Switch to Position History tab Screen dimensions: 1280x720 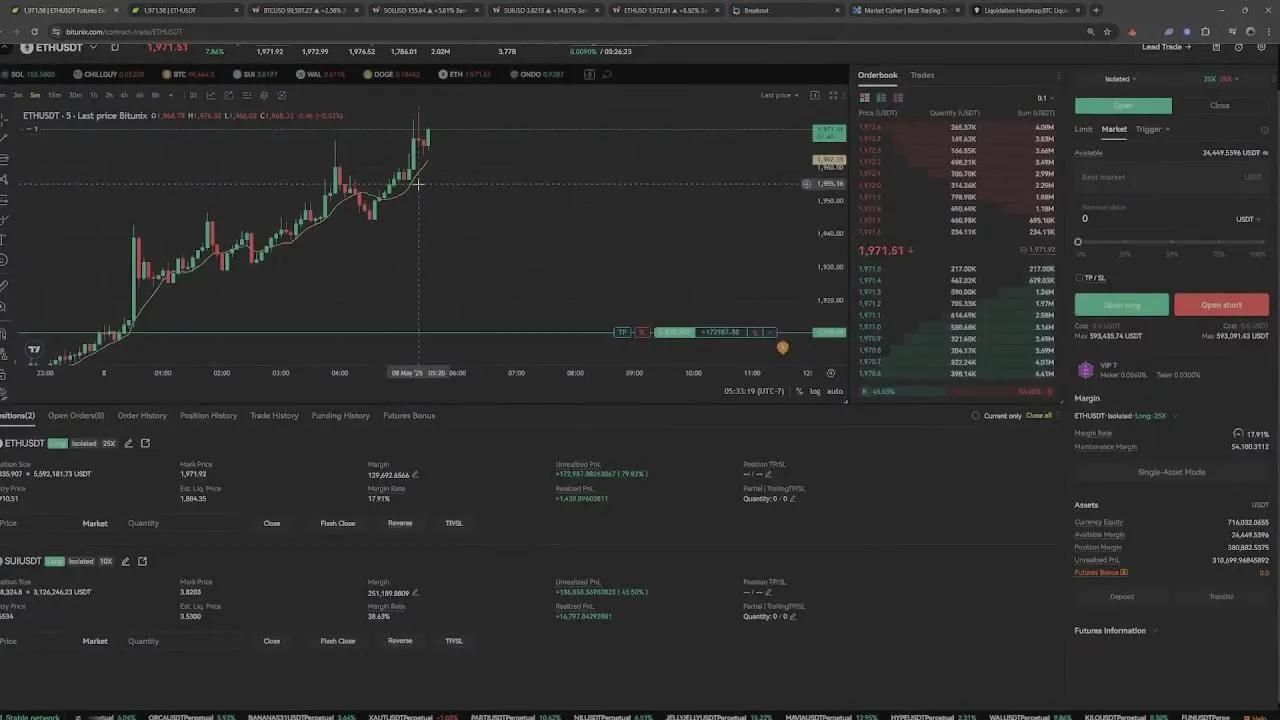pyautogui.click(x=208, y=415)
